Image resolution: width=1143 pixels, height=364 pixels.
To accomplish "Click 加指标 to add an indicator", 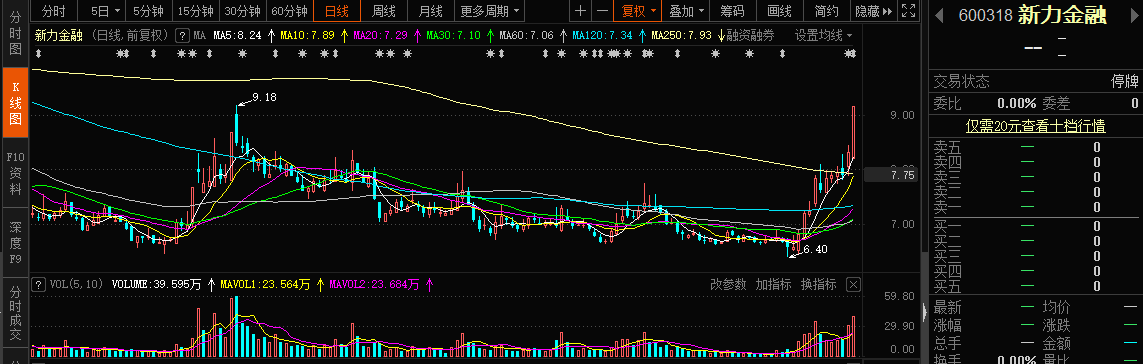I will (x=773, y=284).
